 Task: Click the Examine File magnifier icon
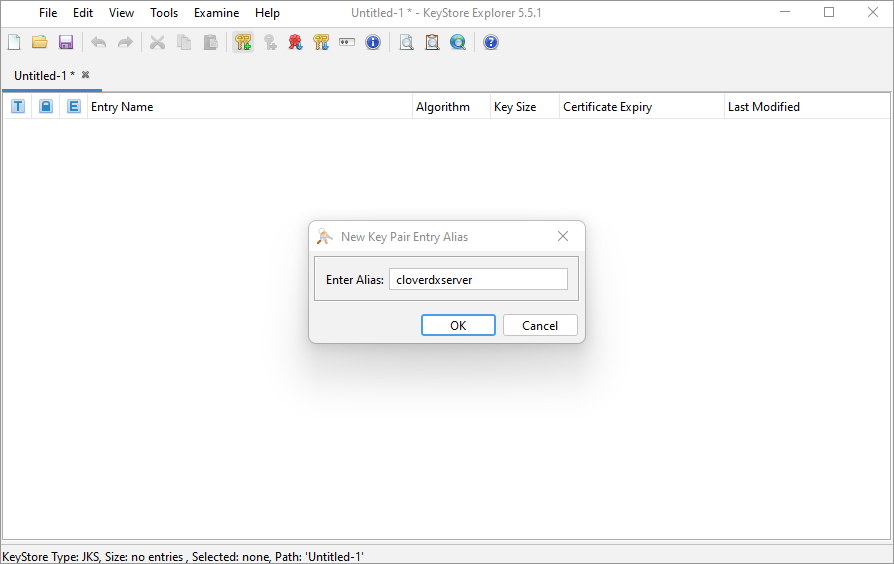point(406,42)
